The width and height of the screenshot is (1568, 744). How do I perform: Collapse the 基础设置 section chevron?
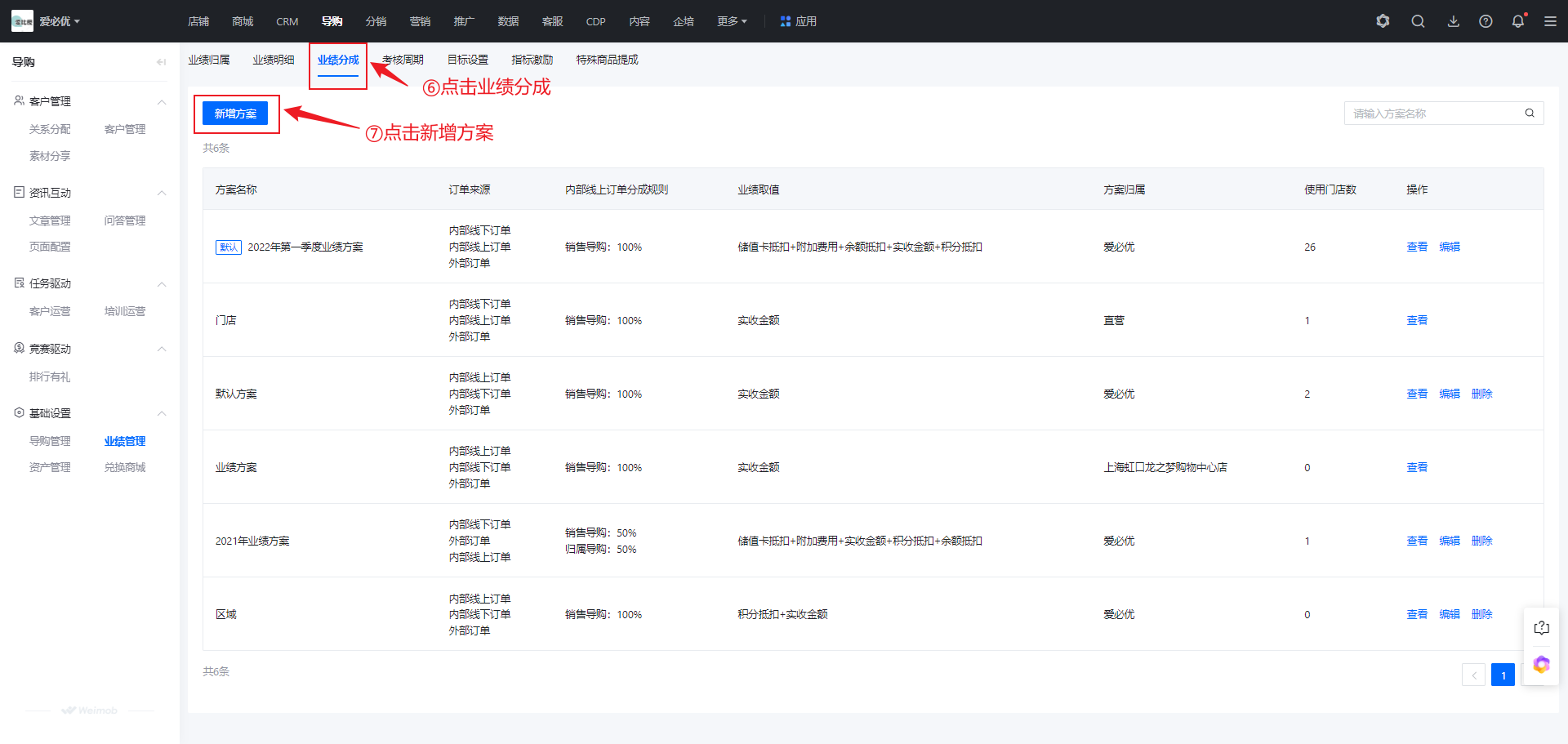(x=162, y=413)
